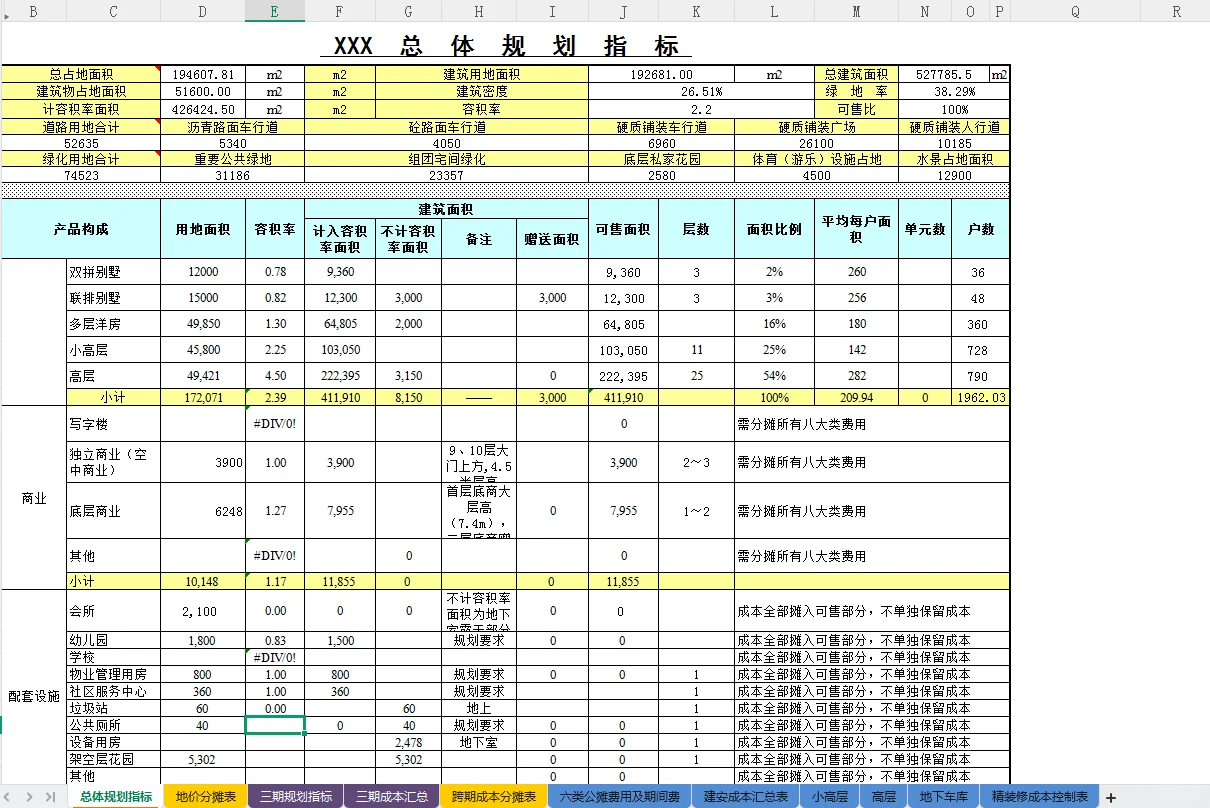The height and width of the screenshot is (808, 1210).
Task: Click the 双拼别墅 row label cell
Action: click(113, 270)
